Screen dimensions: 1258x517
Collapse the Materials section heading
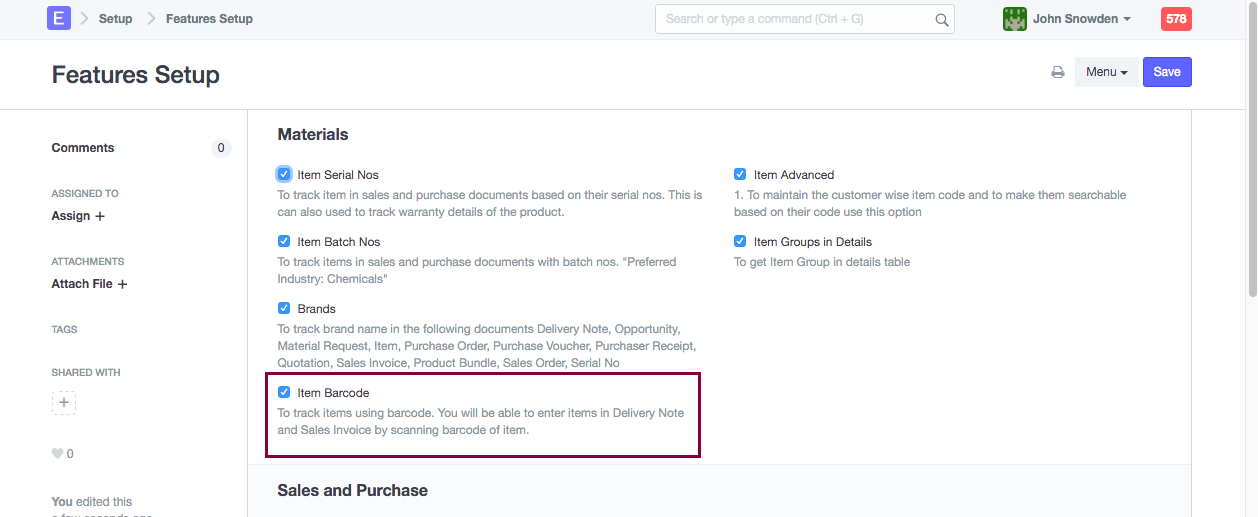(313, 134)
